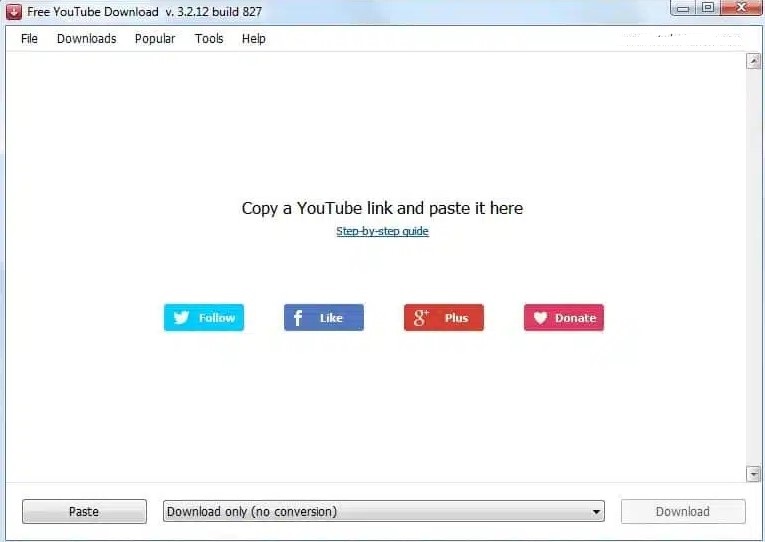Expand the Download only (no conversion) dropdown
765x542 pixels.
[384, 511]
